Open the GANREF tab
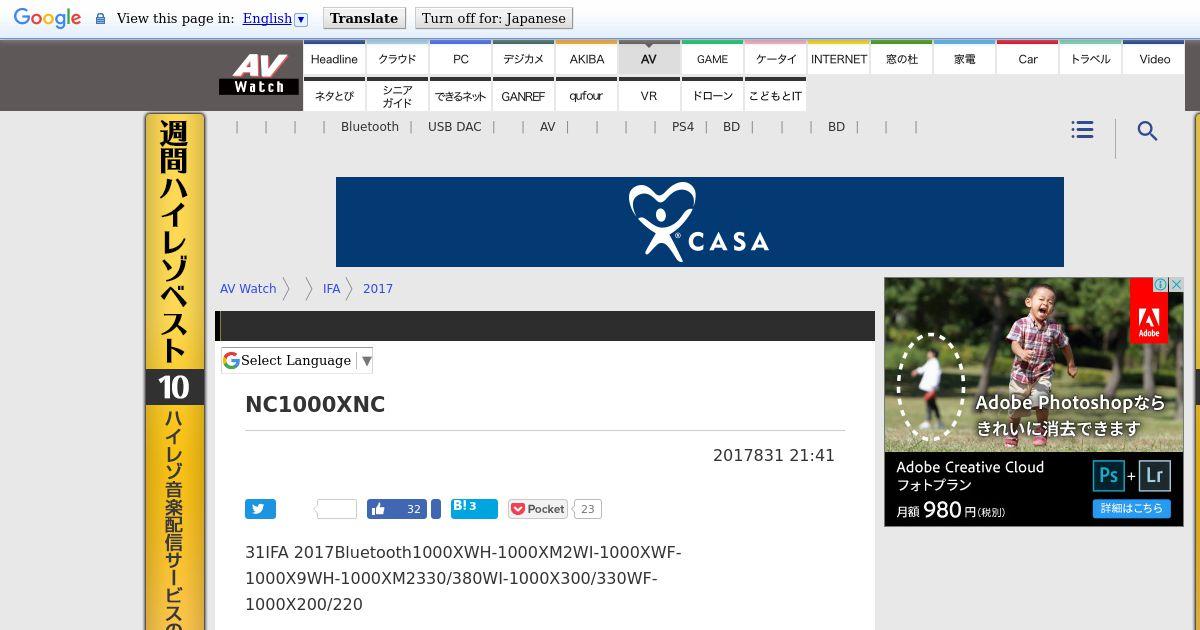The width and height of the screenshot is (1200, 630). pos(523,96)
